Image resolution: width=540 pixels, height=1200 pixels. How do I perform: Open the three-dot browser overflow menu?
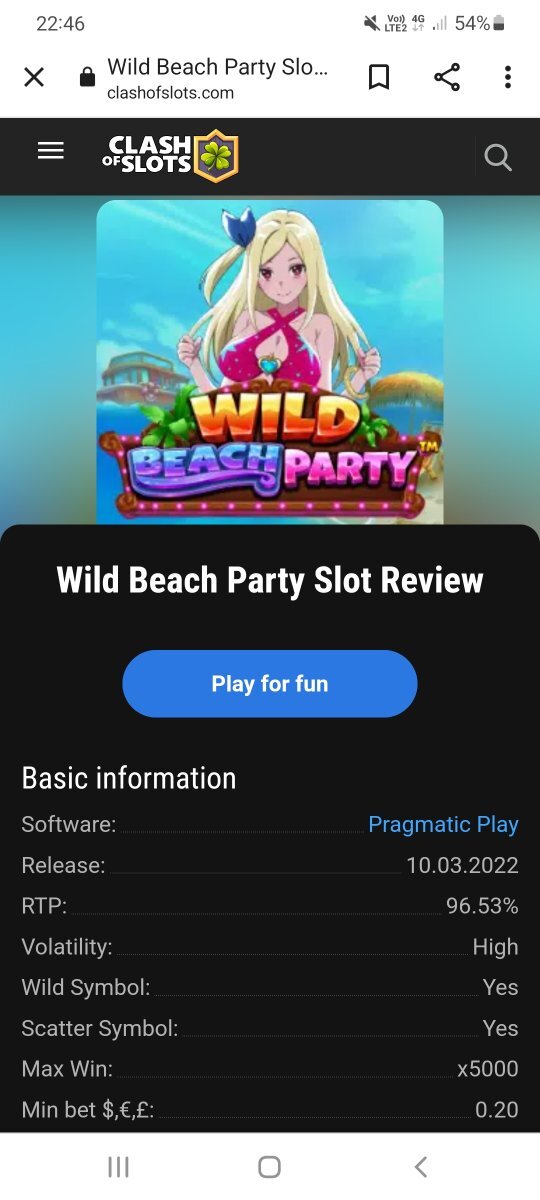click(x=508, y=77)
